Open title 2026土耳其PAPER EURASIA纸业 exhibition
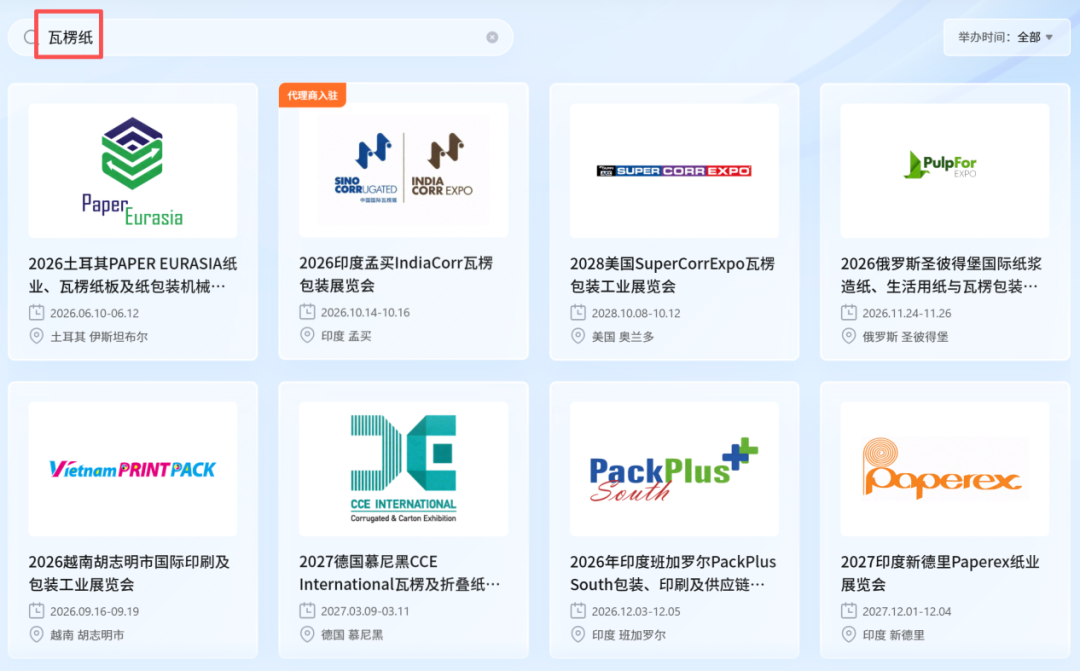1080x671 pixels. pyautogui.click(x=133, y=275)
